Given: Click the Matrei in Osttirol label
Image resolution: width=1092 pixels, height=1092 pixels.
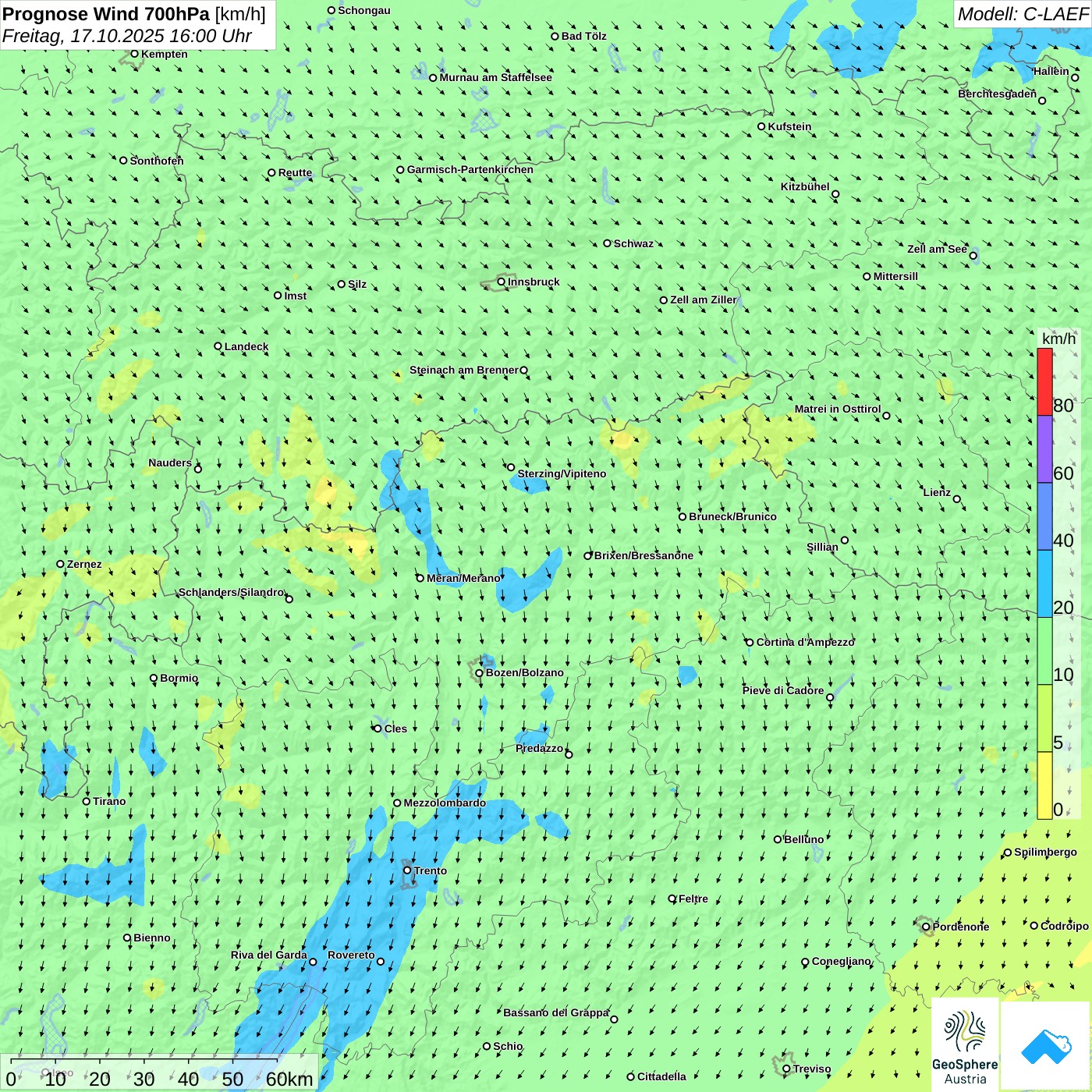Looking at the screenshot, I should coord(838,409).
